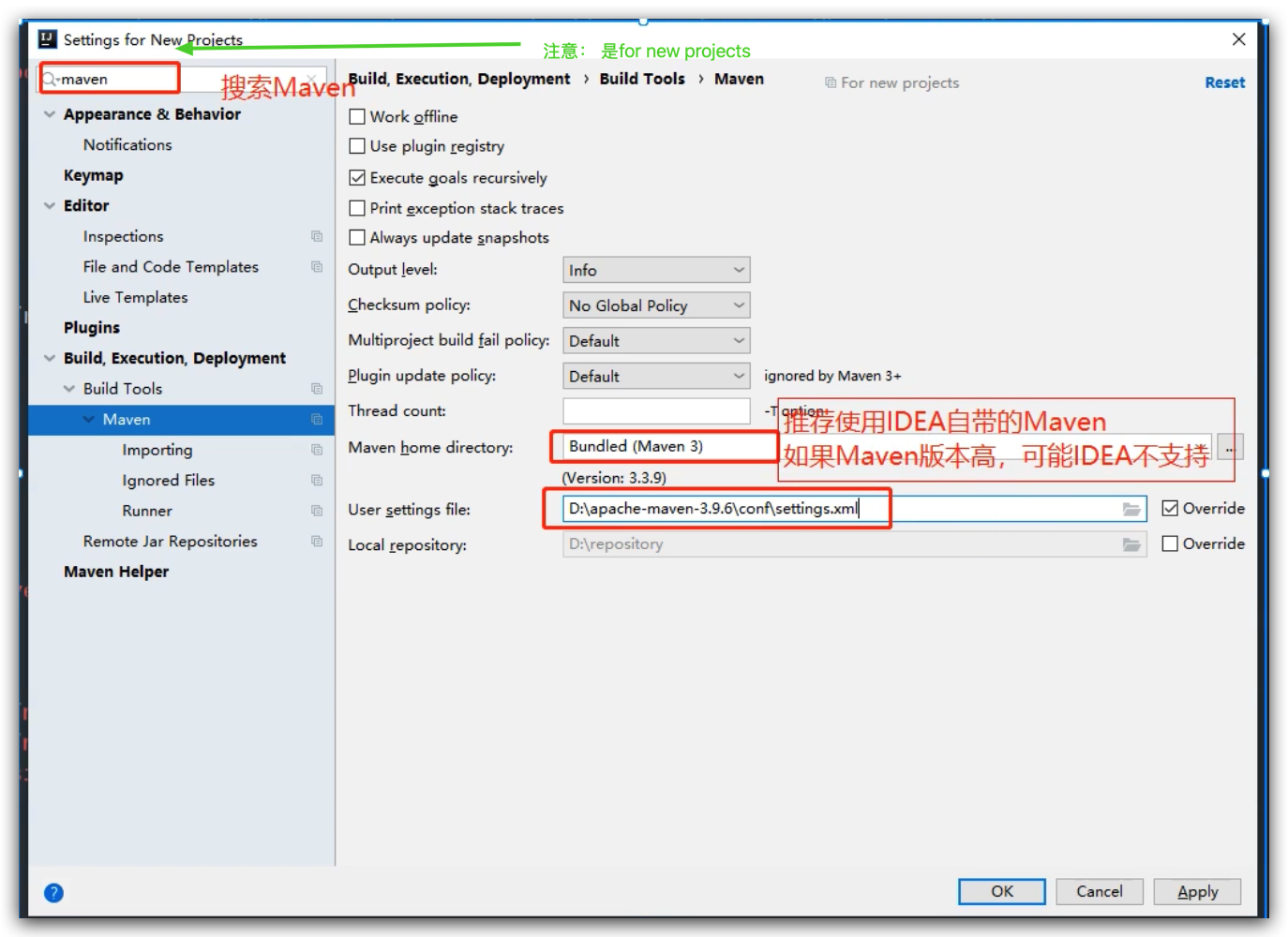
Task: Collapse the Maven tree node
Action: pyautogui.click(x=89, y=420)
